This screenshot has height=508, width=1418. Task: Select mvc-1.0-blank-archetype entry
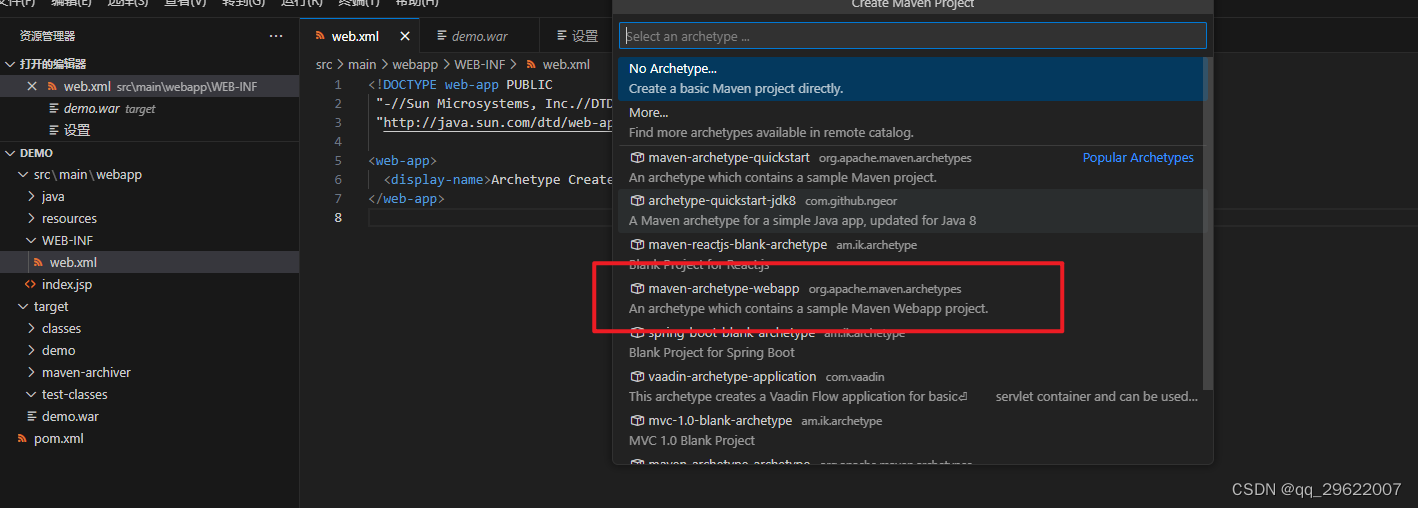909,431
